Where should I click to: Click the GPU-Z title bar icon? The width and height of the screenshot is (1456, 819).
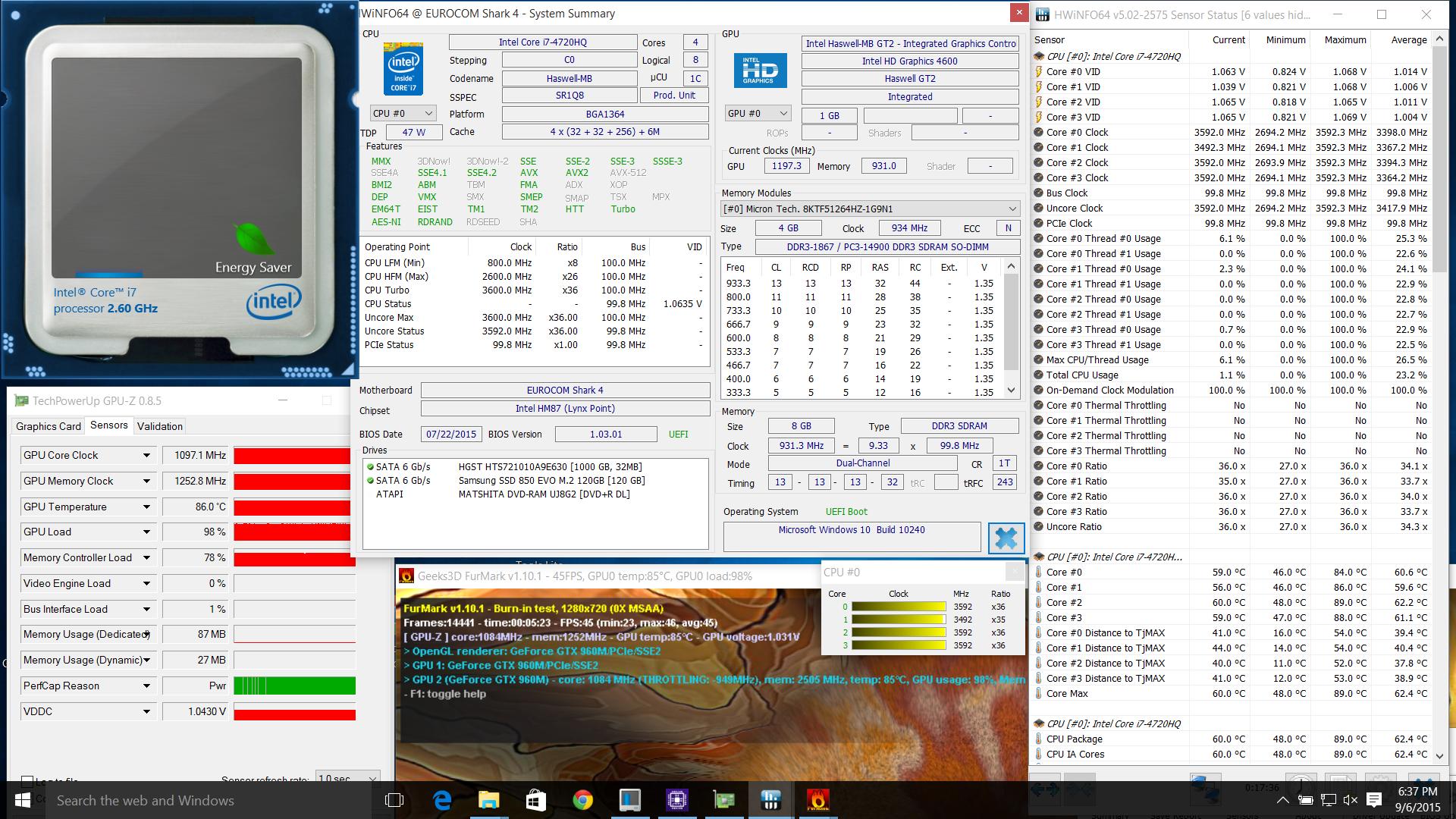pyautogui.click(x=21, y=400)
